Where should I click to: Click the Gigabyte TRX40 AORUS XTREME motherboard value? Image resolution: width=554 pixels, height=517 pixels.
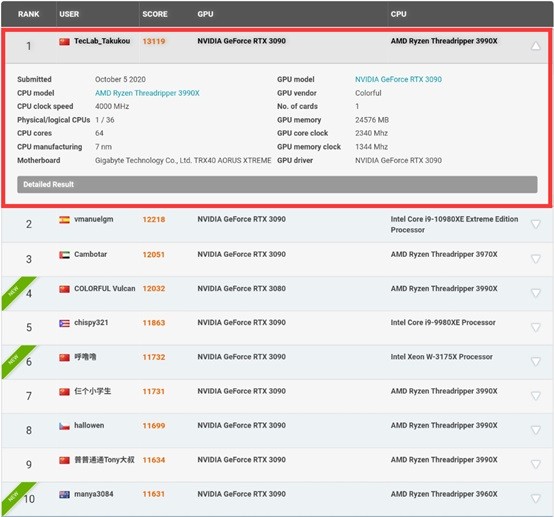tap(183, 160)
